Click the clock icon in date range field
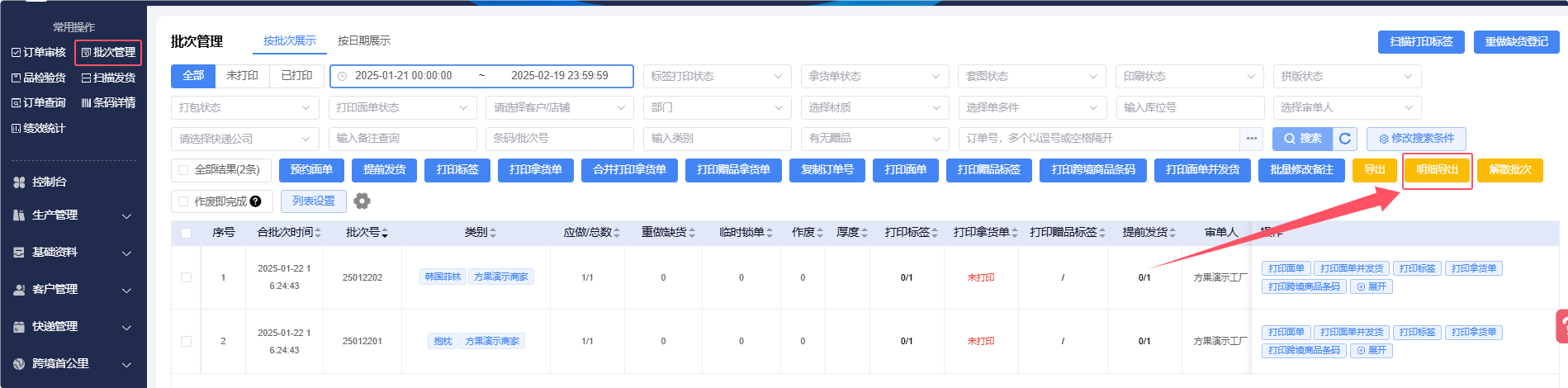The width and height of the screenshot is (1568, 388). click(x=343, y=76)
